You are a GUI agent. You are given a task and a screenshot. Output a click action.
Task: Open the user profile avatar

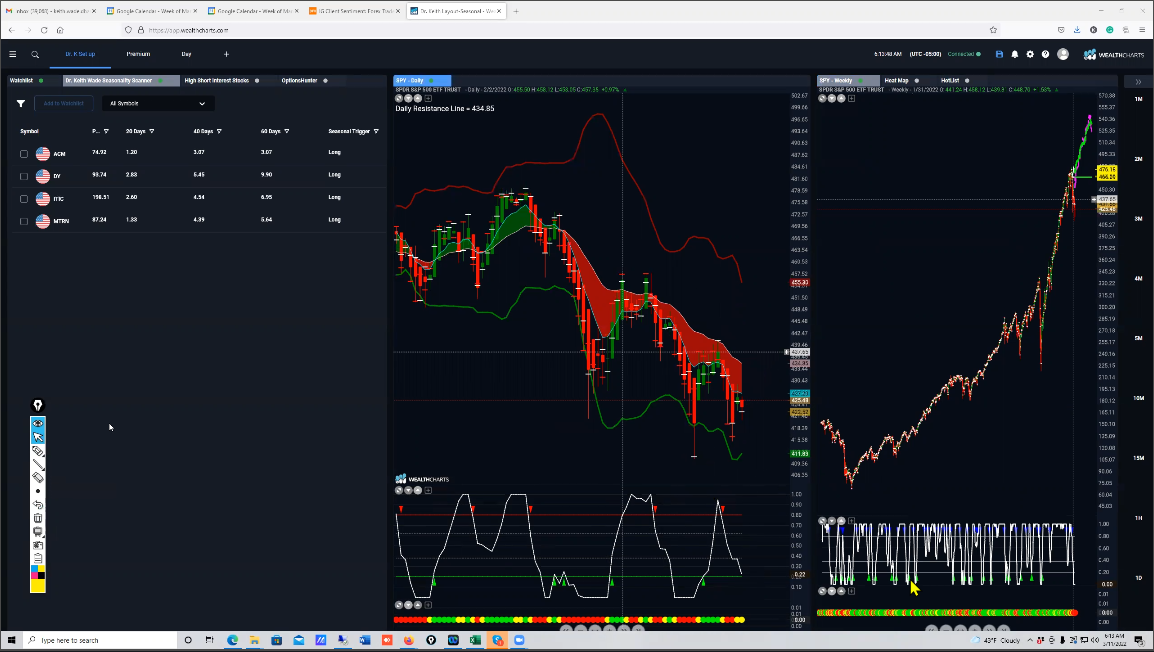coord(1063,54)
